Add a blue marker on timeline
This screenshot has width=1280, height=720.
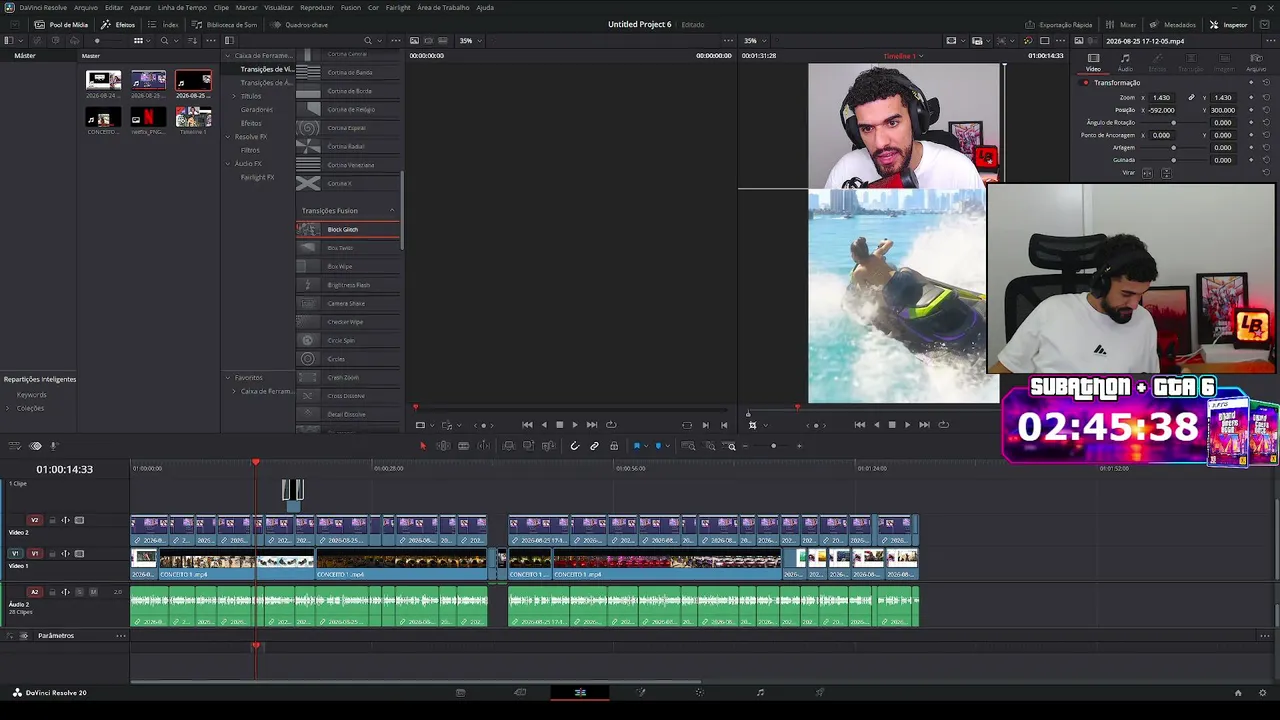coord(658,446)
